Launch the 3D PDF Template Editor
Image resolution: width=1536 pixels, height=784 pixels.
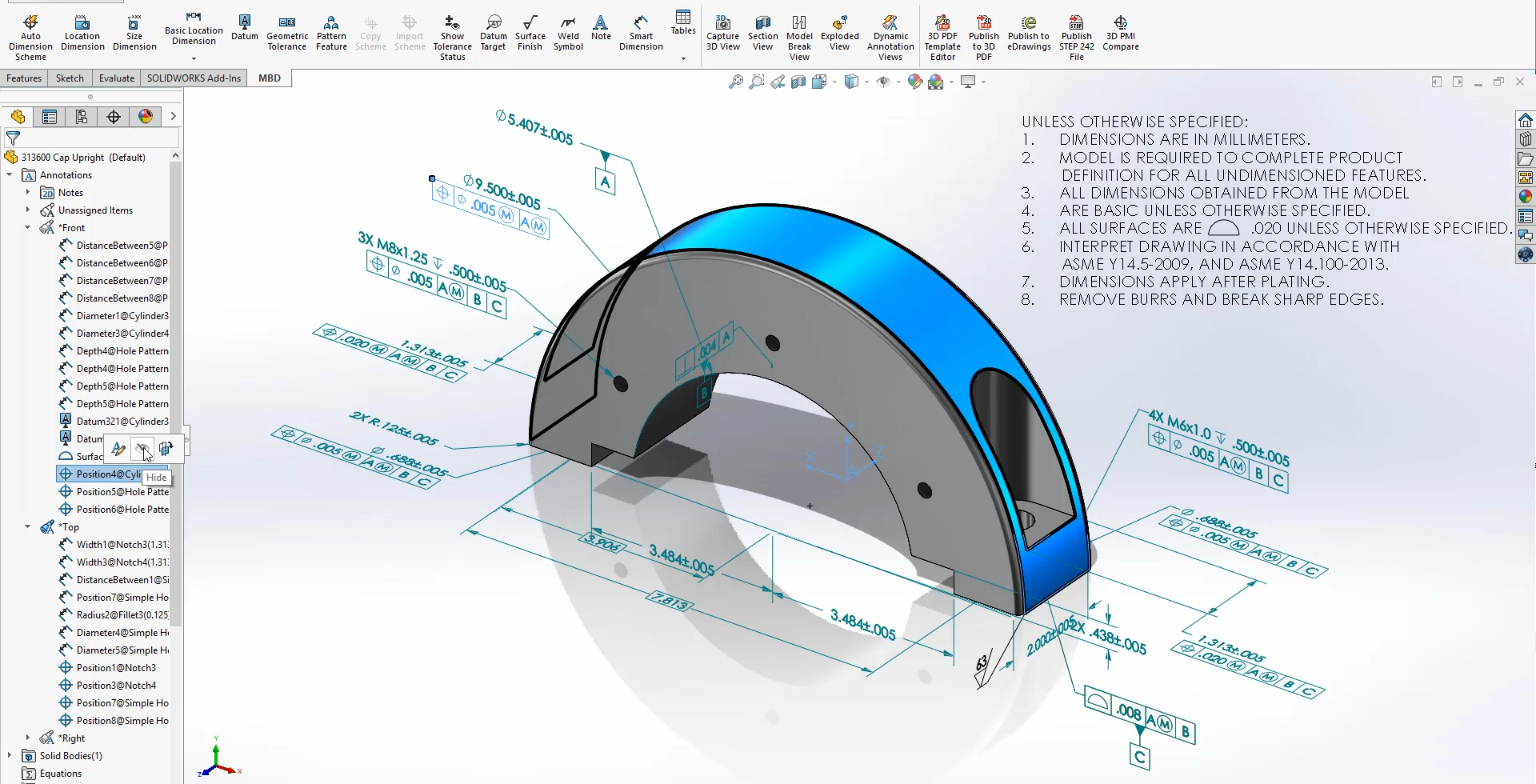click(x=942, y=37)
